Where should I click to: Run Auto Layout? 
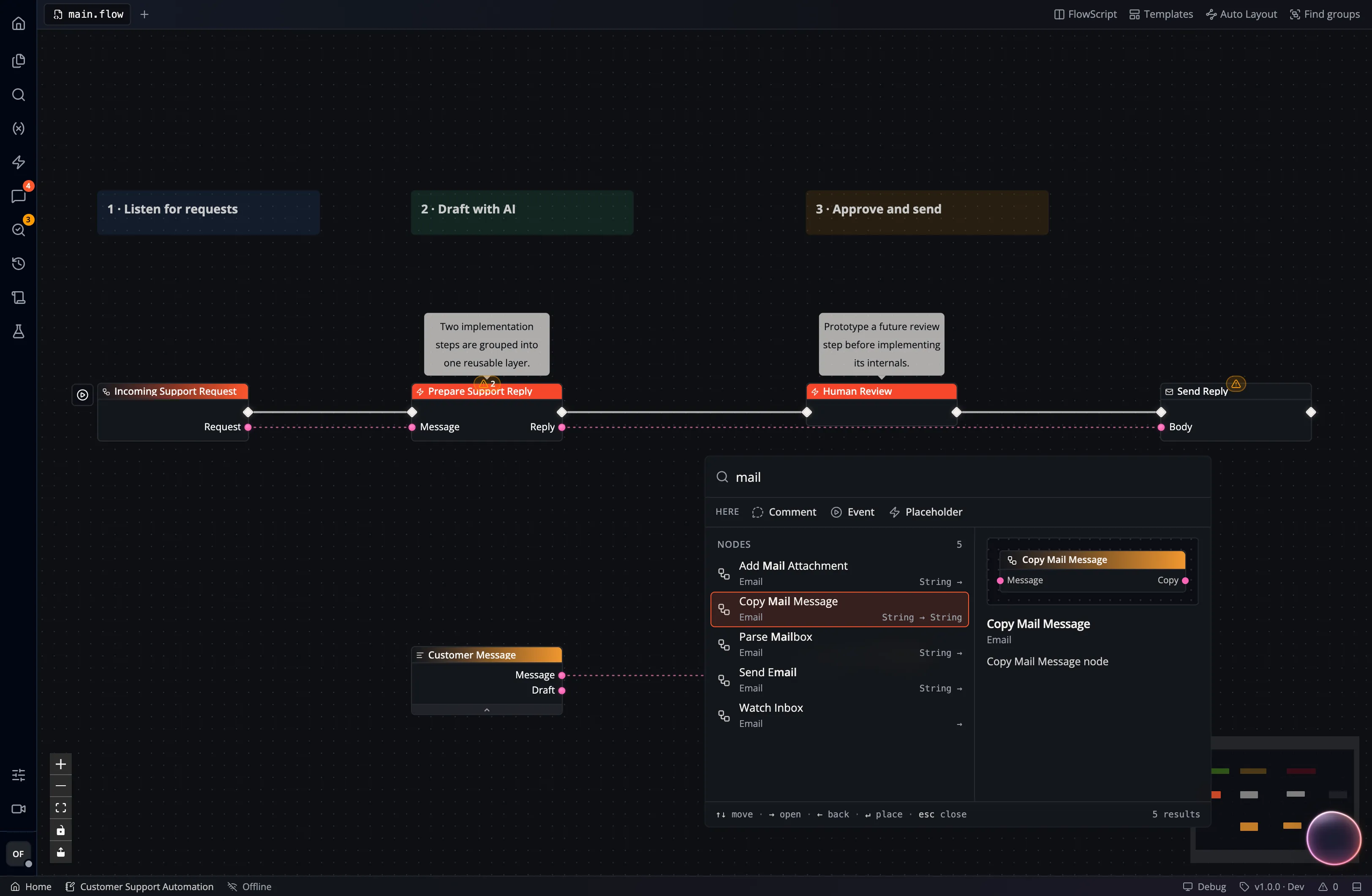click(1241, 14)
